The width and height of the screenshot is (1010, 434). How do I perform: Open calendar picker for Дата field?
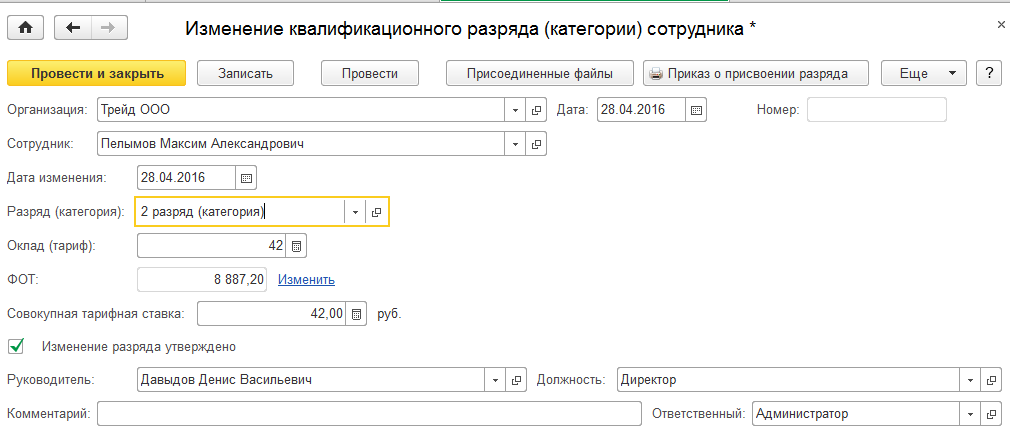[x=697, y=109]
